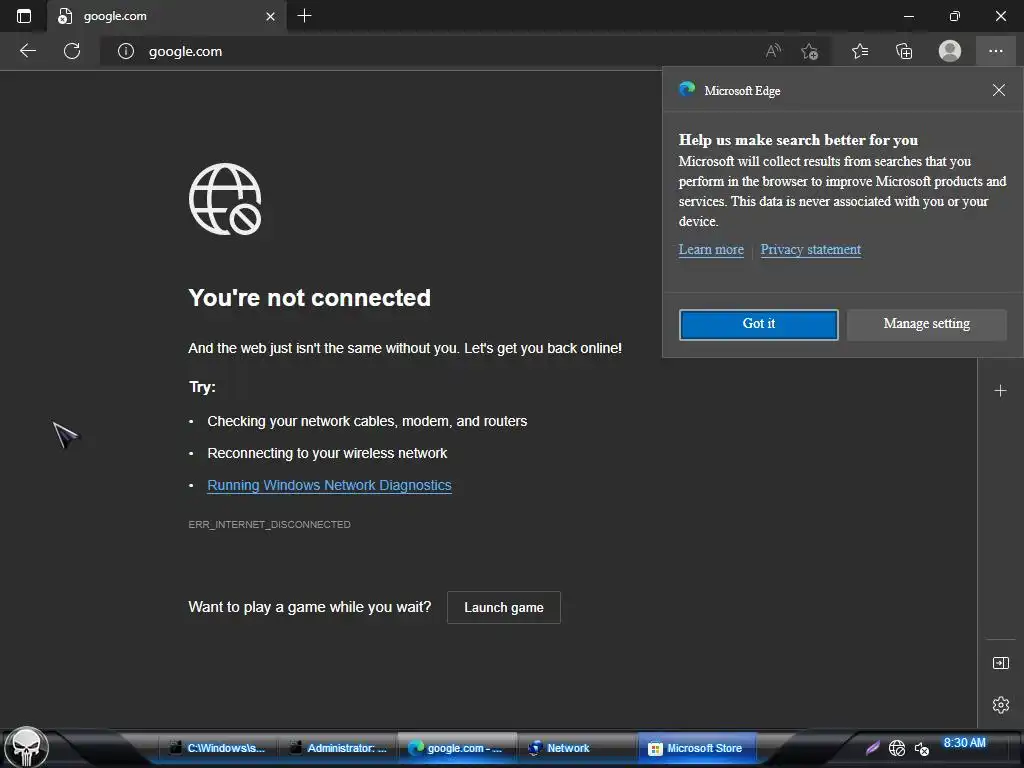
Task: Open the Network taskbar window
Action: 577,748
